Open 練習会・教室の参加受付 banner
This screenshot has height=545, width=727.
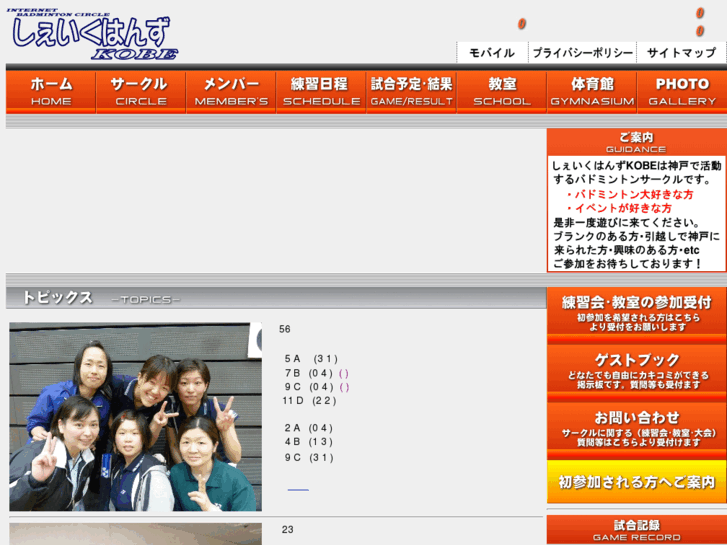point(636,315)
